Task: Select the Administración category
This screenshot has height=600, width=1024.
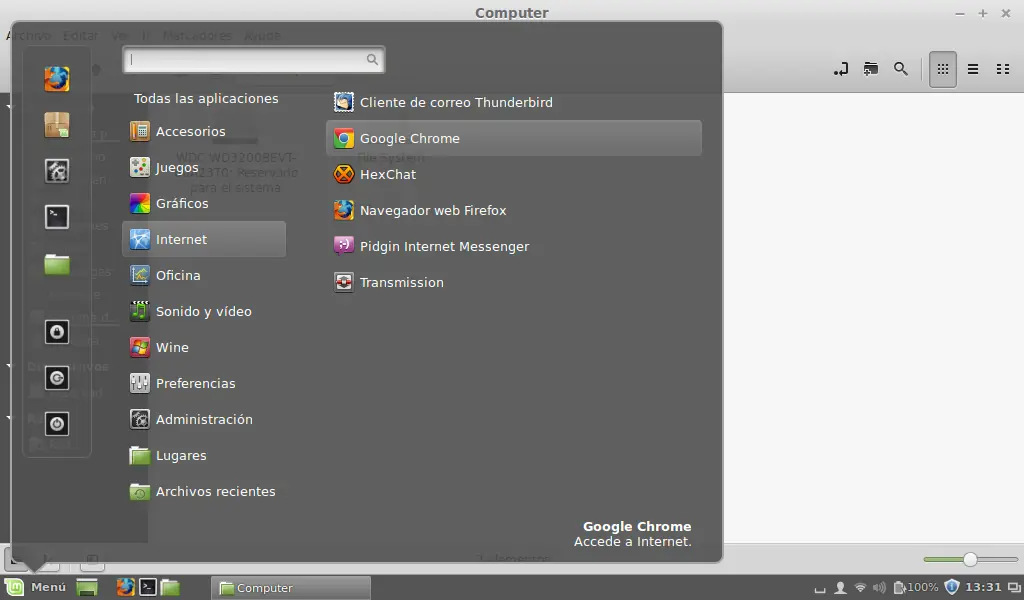Action: [x=204, y=419]
